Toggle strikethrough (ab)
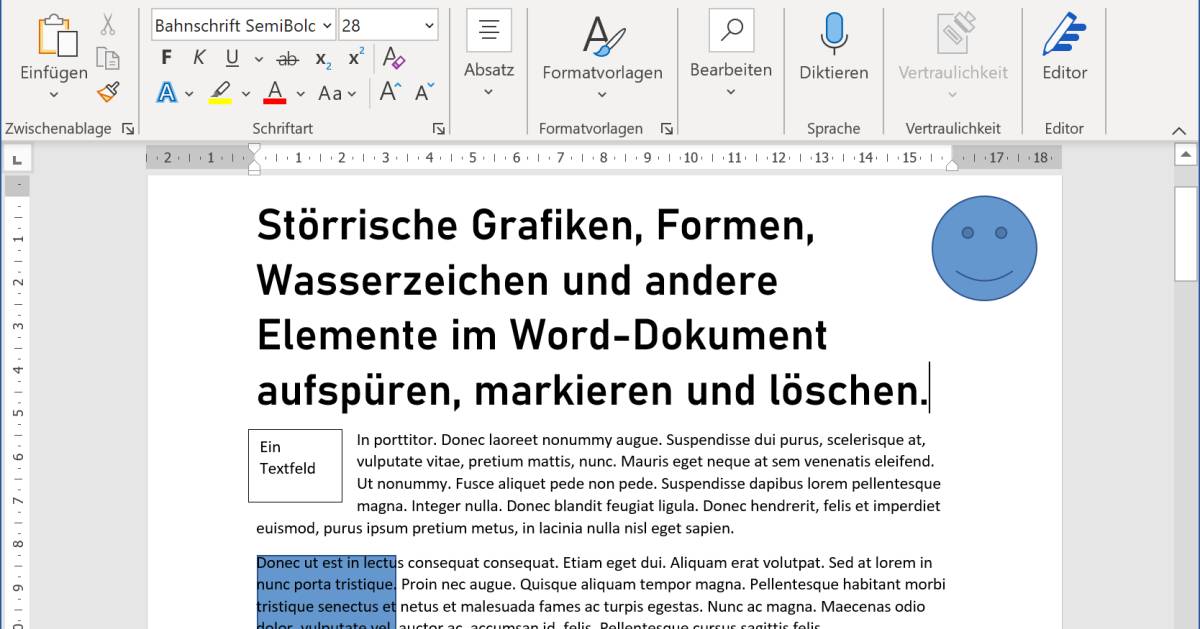 [288, 59]
